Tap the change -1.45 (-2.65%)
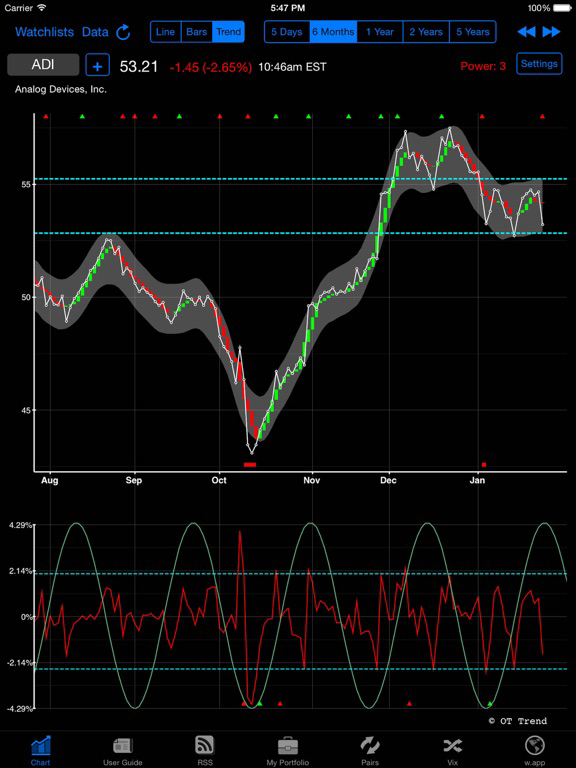 pyautogui.click(x=211, y=68)
